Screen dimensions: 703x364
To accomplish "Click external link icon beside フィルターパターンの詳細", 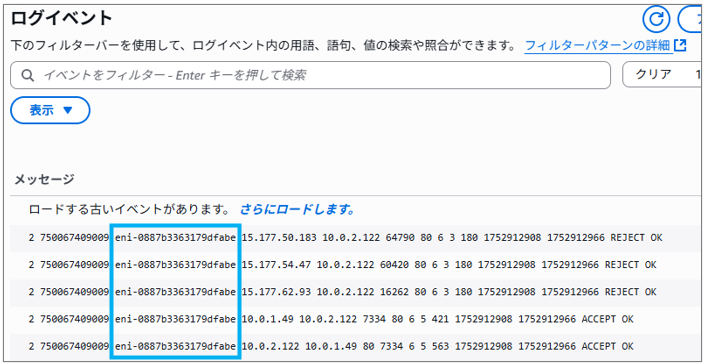I will coord(680,45).
